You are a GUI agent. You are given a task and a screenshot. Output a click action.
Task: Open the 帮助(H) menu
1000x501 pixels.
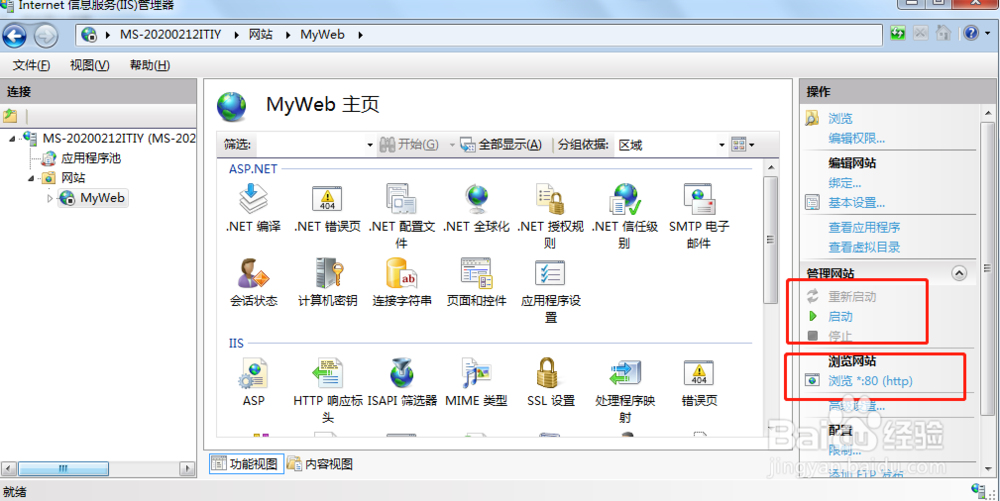150,65
